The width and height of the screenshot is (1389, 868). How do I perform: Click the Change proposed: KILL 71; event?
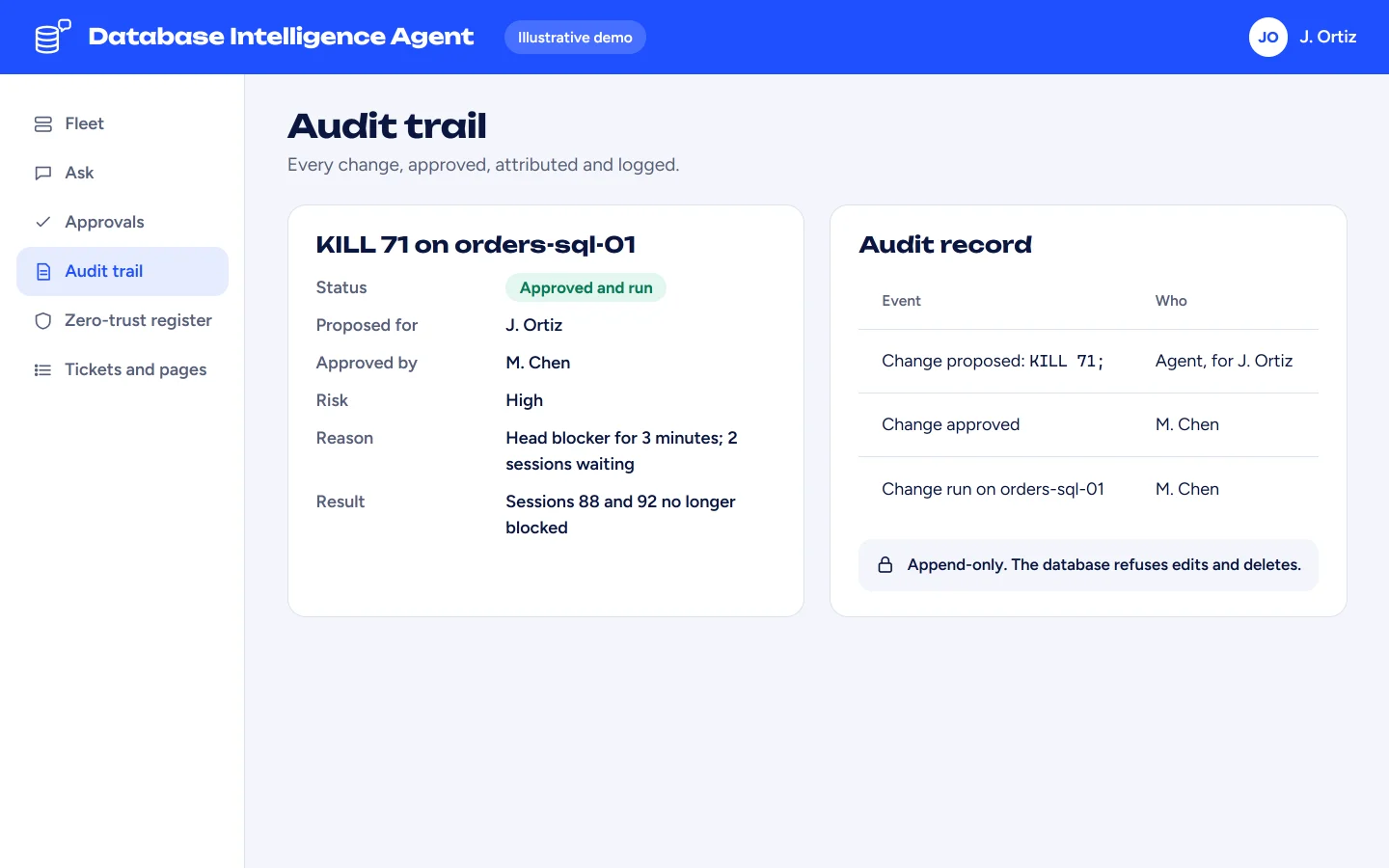993,361
